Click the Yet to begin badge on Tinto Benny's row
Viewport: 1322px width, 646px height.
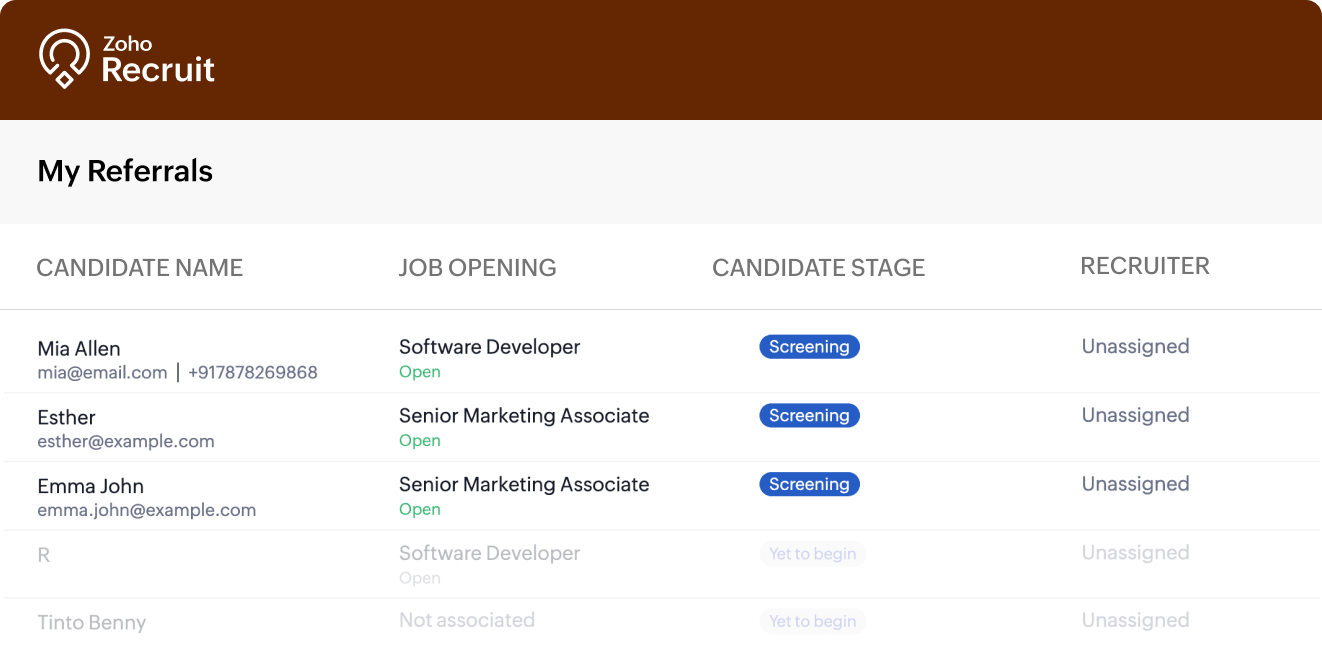(812, 621)
